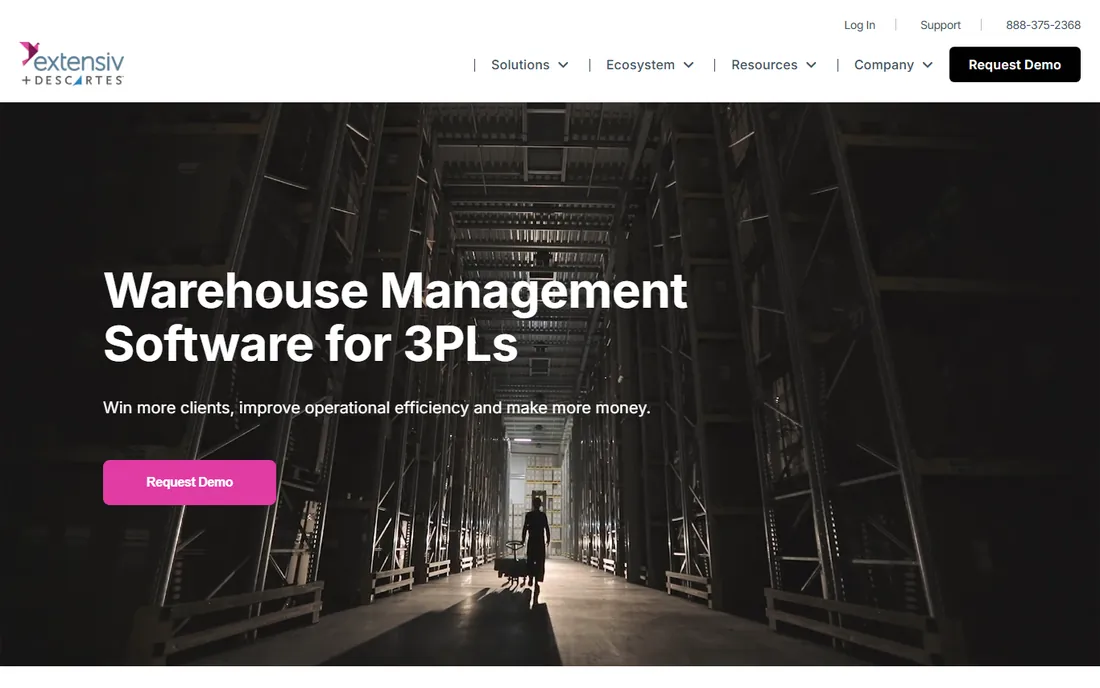The width and height of the screenshot is (1100, 688).
Task: Expand the Resources chevron arrow
Action: tap(812, 65)
